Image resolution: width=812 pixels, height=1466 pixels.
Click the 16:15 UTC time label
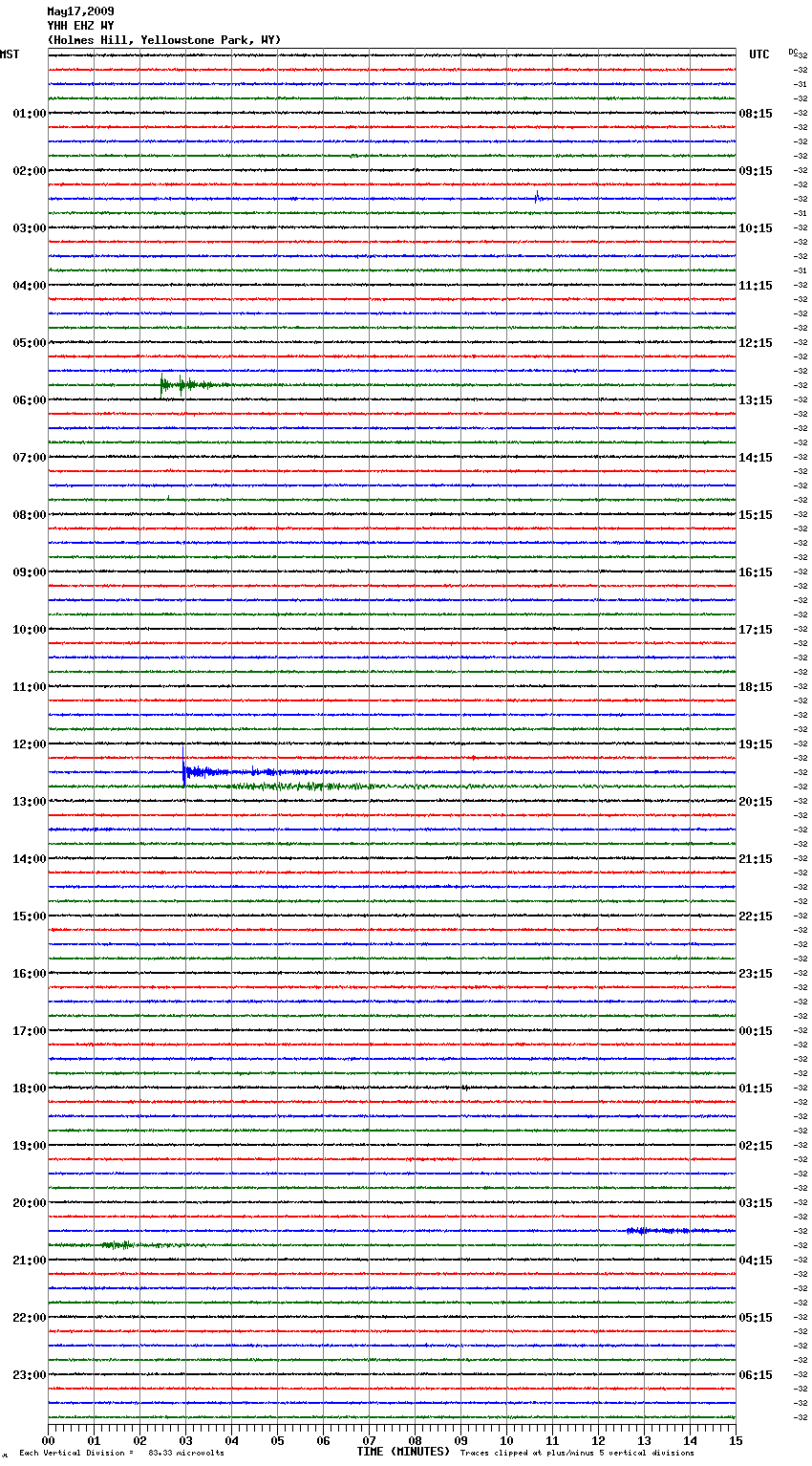coord(756,572)
